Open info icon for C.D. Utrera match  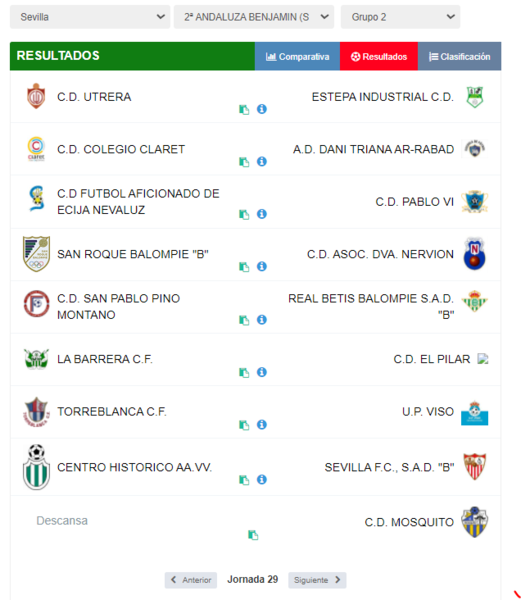coord(262,109)
